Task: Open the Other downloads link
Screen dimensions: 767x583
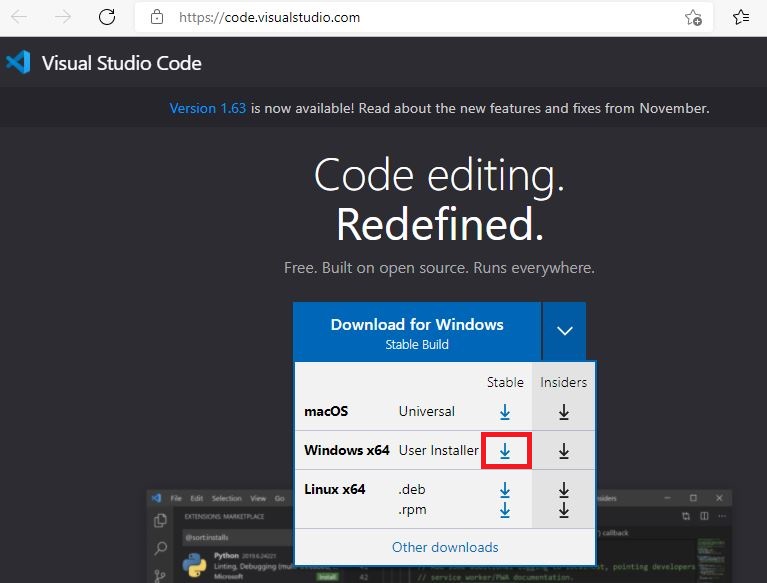Action: point(445,547)
